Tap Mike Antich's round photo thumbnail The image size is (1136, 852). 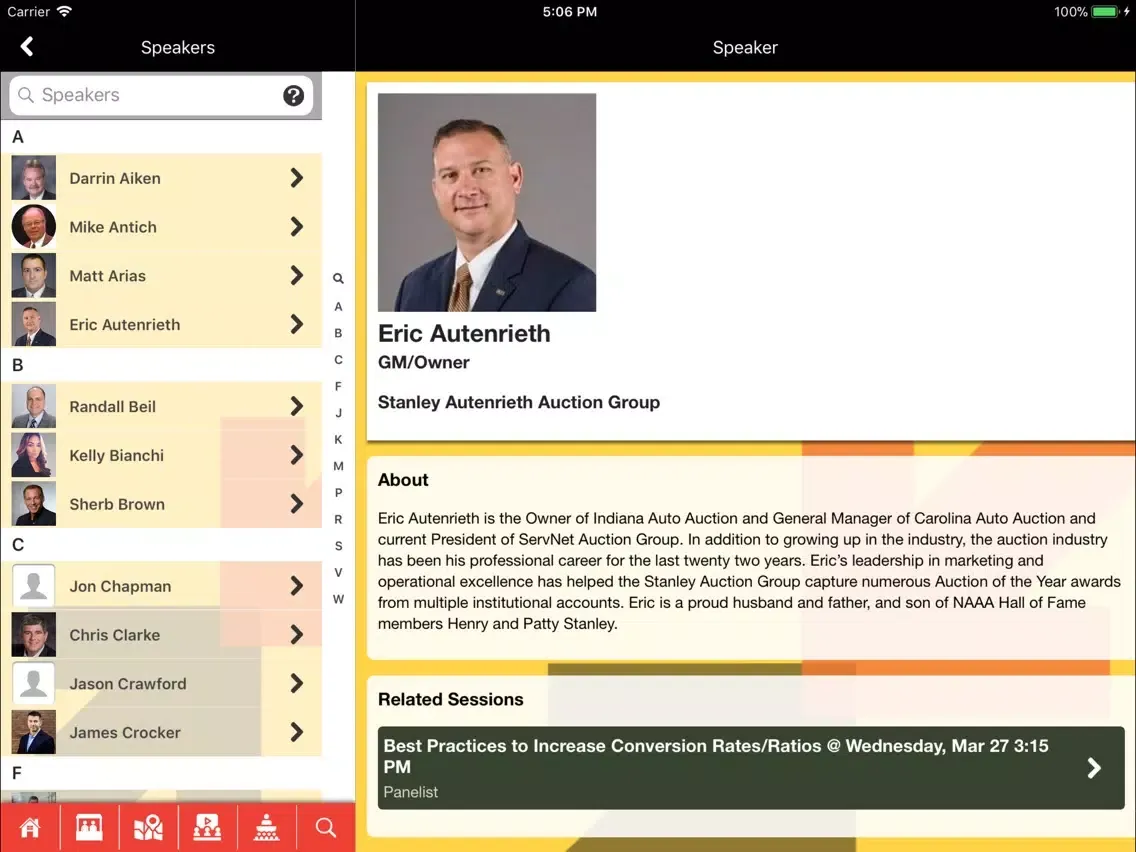click(x=33, y=227)
